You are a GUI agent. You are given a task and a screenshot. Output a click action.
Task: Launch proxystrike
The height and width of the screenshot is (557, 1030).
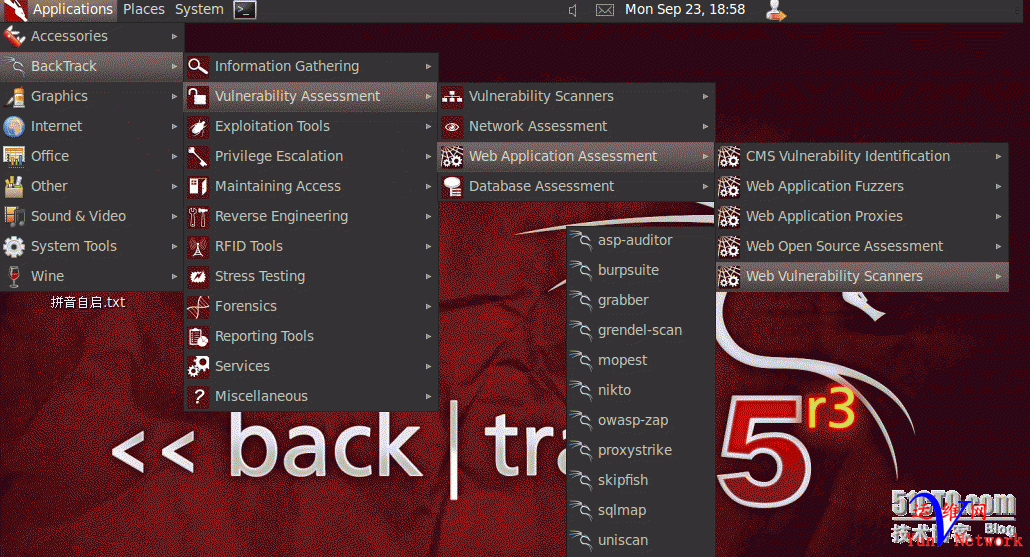(x=641, y=451)
